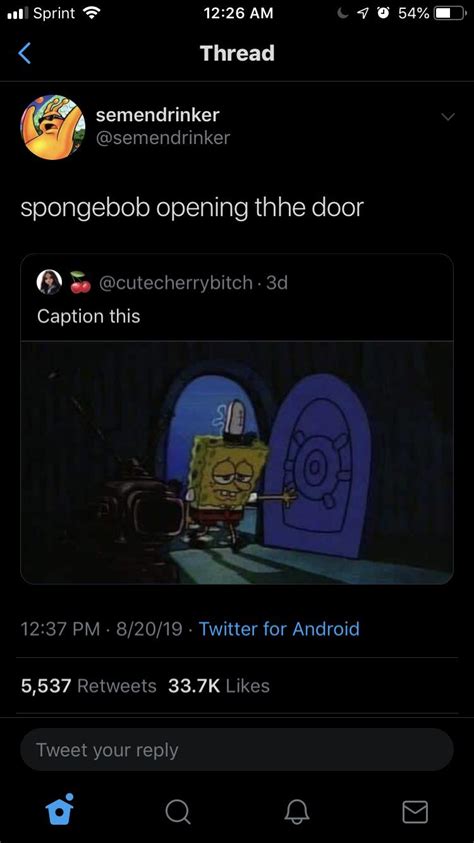Tap the Twitter for Android link
The height and width of the screenshot is (843, 474).
[x=279, y=628]
